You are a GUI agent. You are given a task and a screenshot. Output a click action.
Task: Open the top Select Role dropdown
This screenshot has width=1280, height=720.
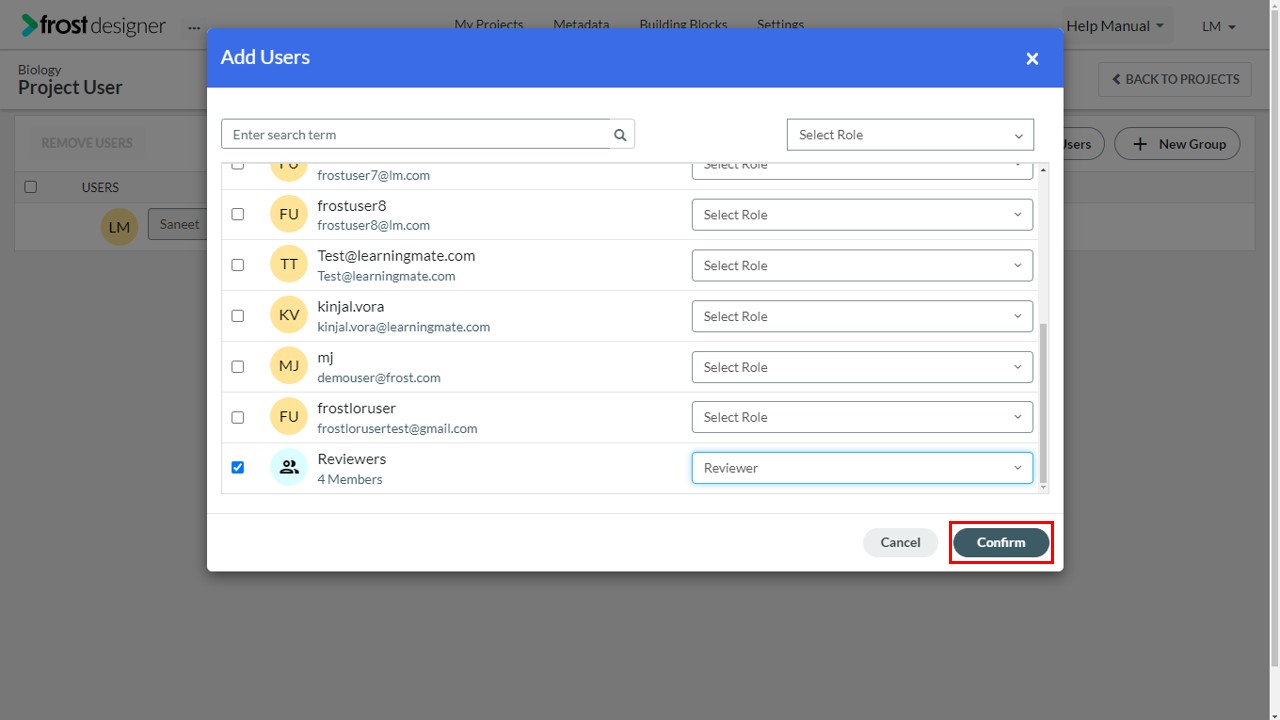[x=910, y=135]
